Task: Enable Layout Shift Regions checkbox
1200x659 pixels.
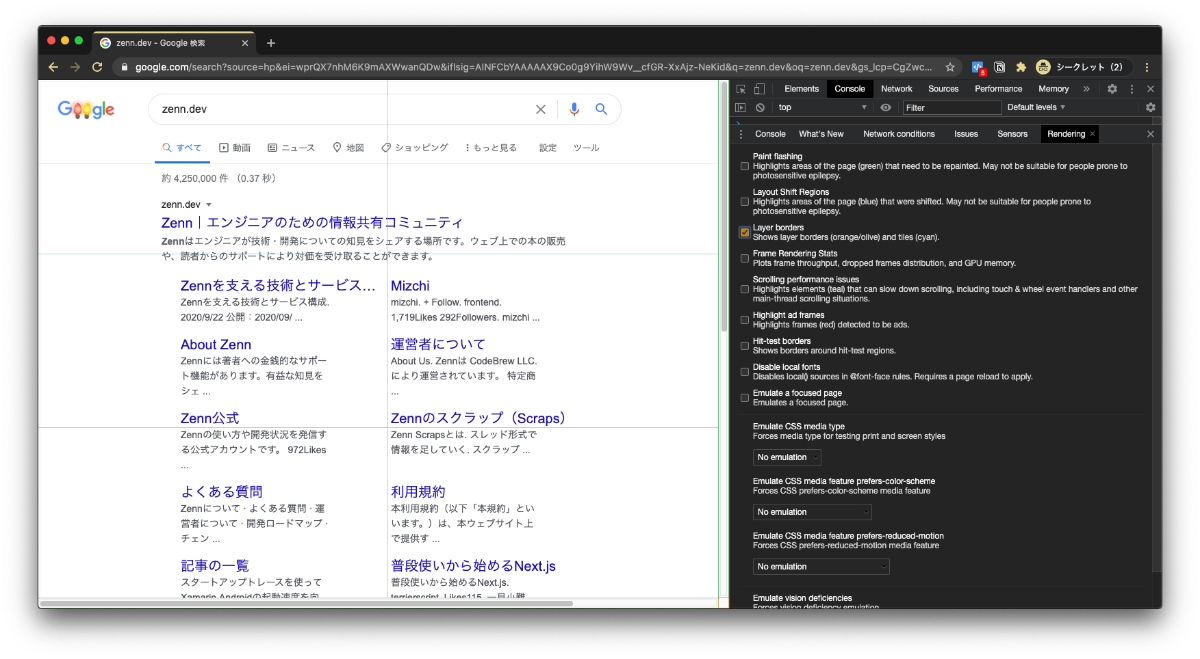Action: 745,201
